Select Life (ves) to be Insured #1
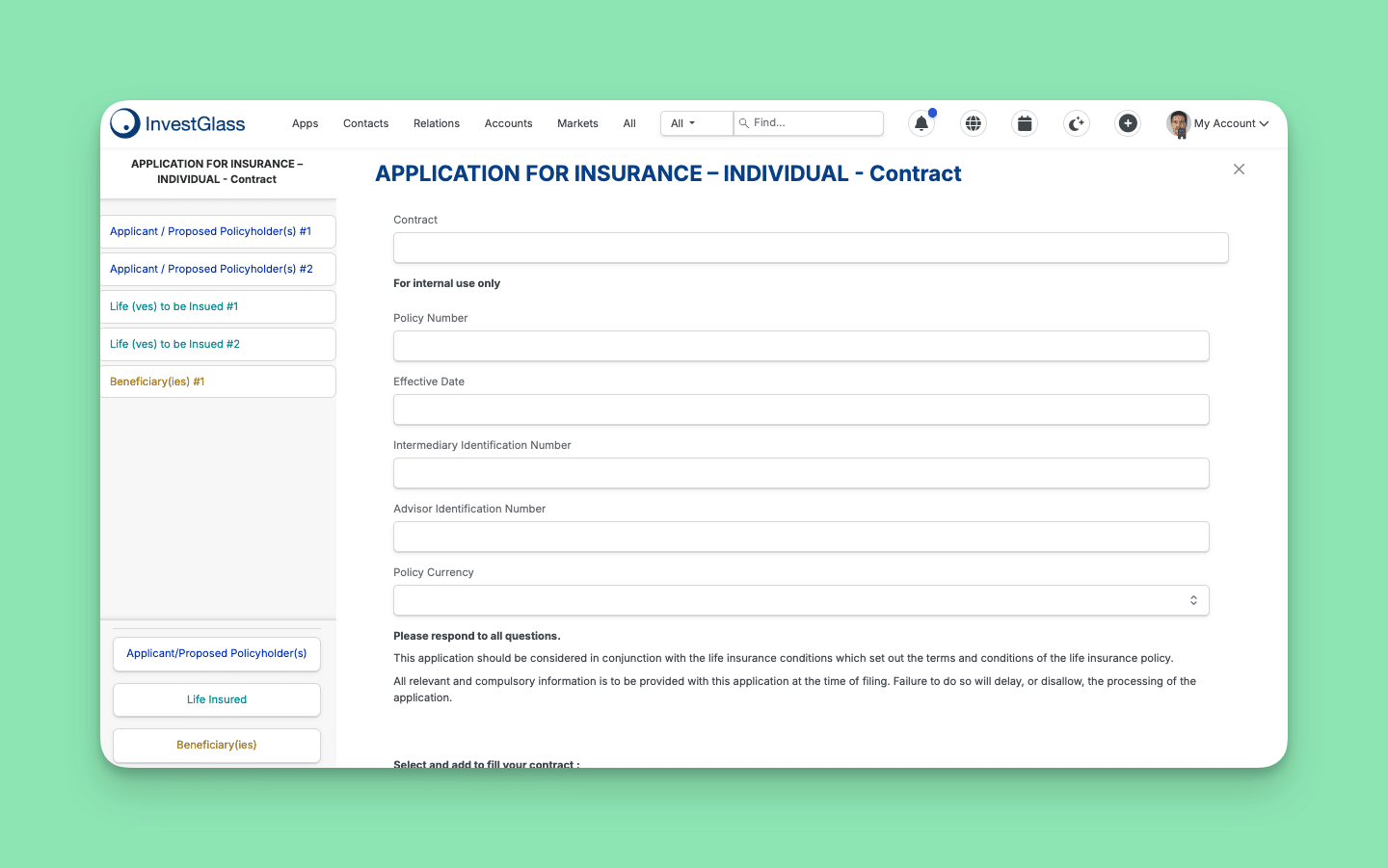Image resolution: width=1388 pixels, height=868 pixels. pos(218,306)
